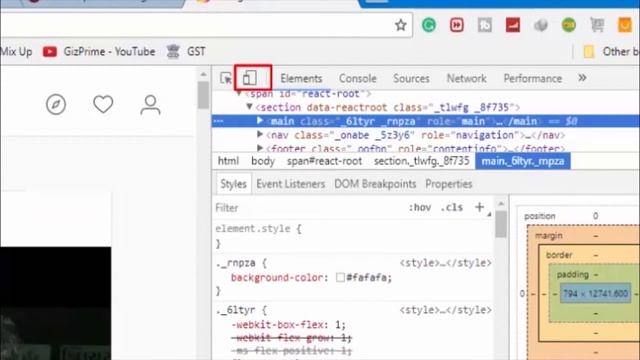Image resolution: width=640 pixels, height=360 pixels.
Task: Click the section._tlwfg._8f735 breadcrumb
Action: (421, 161)
